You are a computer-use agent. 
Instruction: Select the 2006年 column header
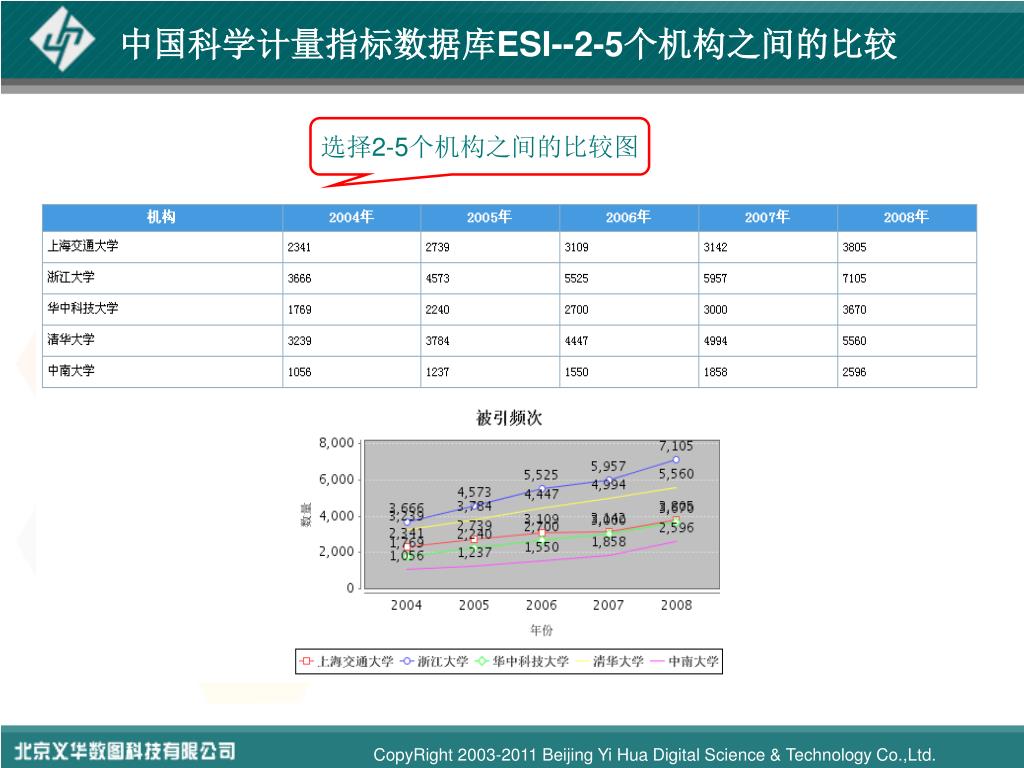[x=628, y=217]
